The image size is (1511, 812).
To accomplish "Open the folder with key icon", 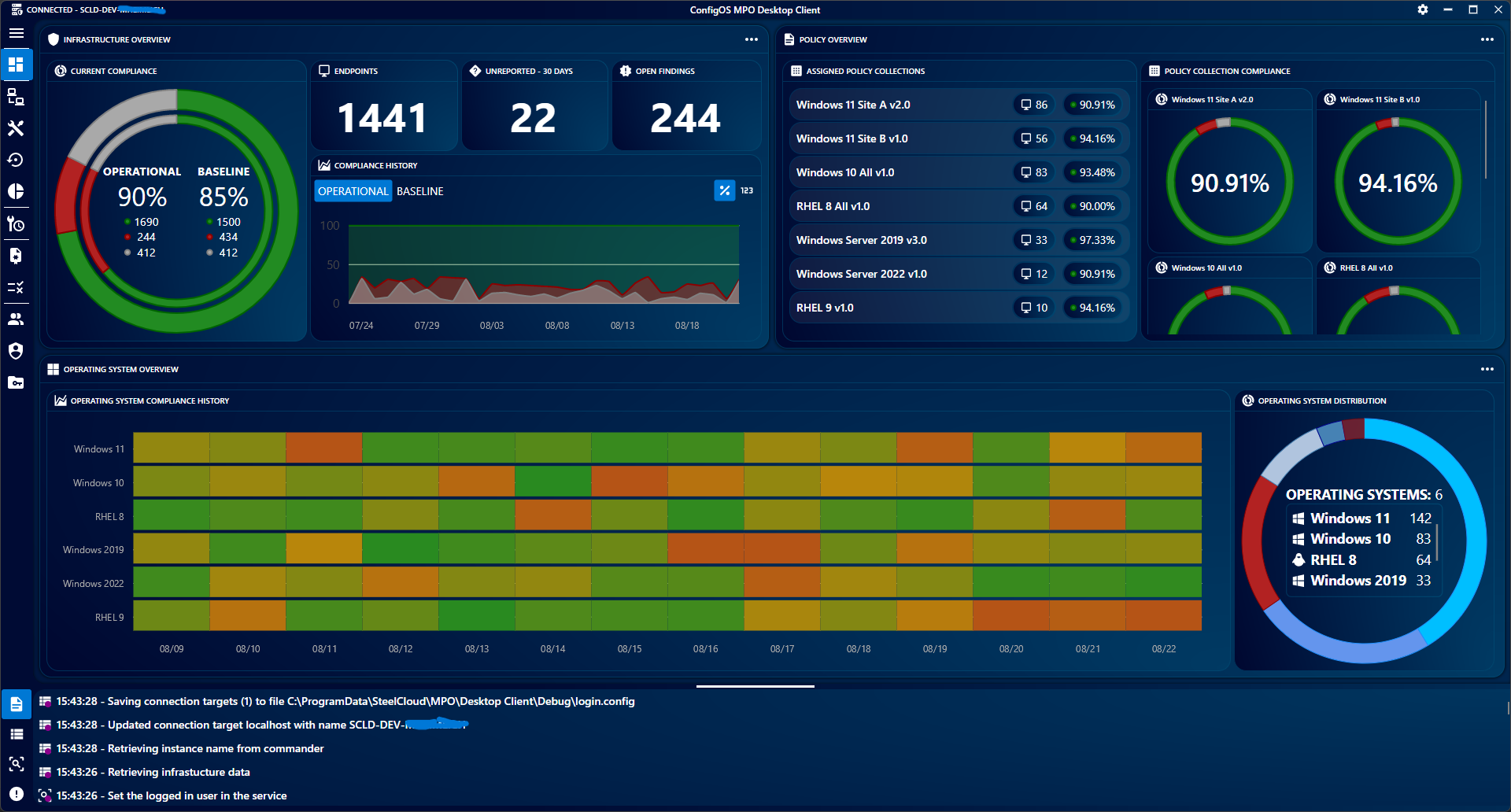I will (16, 382).
